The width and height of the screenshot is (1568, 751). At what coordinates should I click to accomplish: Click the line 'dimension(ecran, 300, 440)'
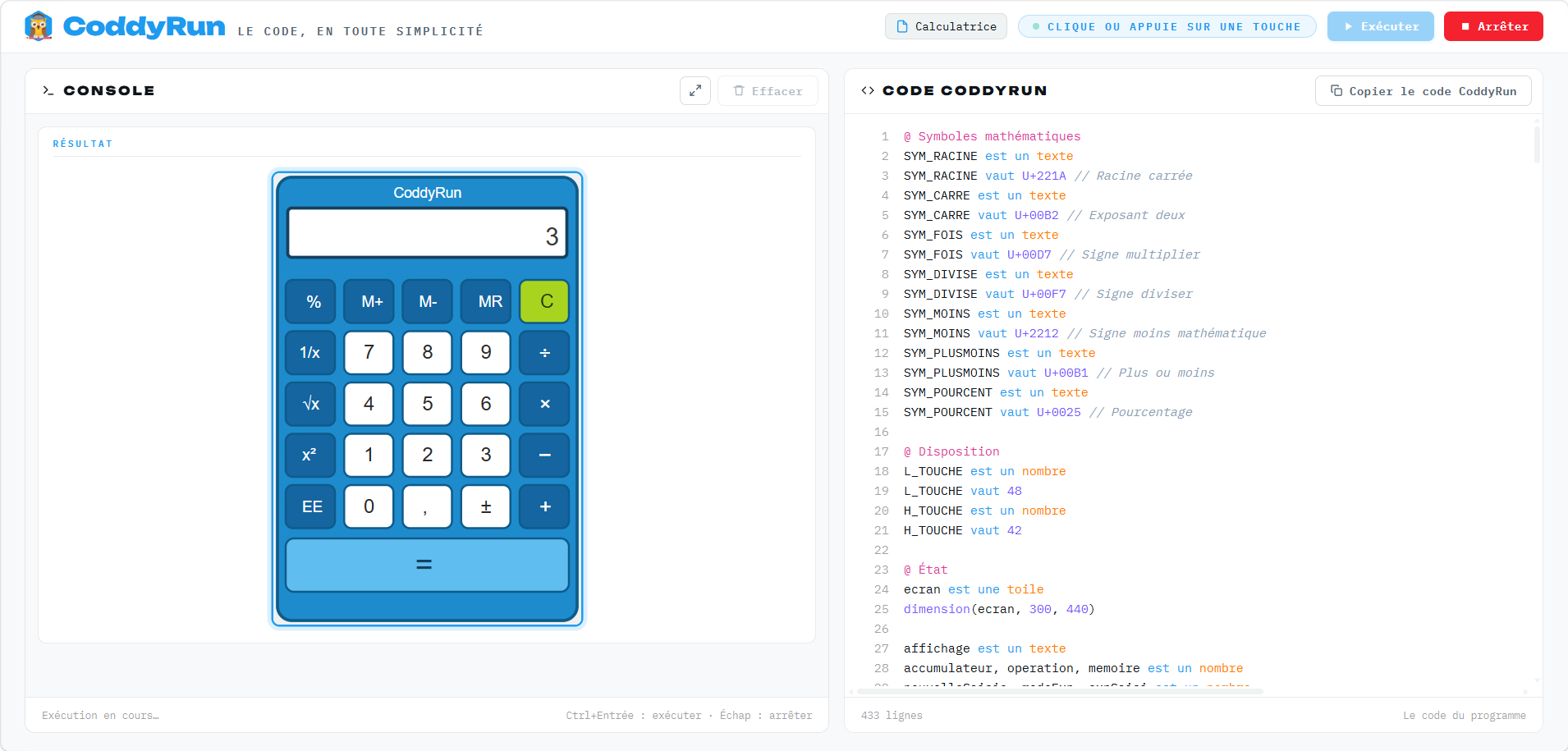click(999, 609)
